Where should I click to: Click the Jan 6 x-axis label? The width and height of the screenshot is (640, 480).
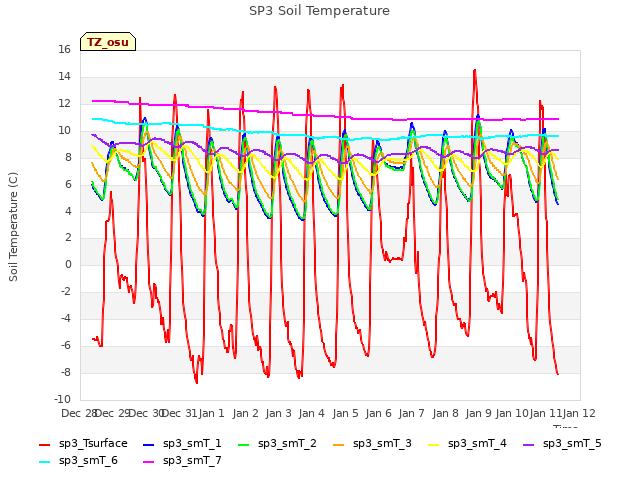[379, 413]
